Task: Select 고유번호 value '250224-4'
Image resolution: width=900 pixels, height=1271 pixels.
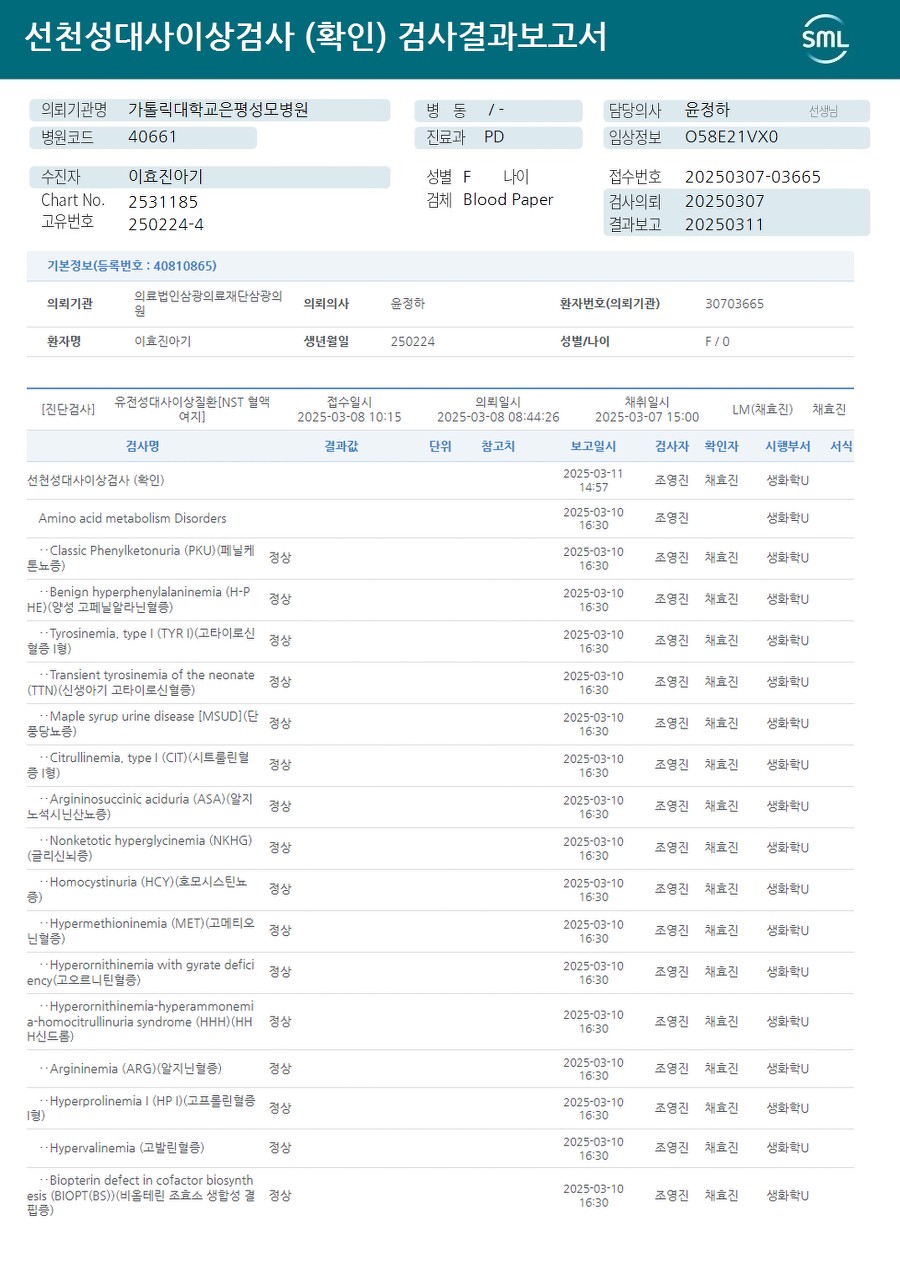Action: (x=166, y=224)
